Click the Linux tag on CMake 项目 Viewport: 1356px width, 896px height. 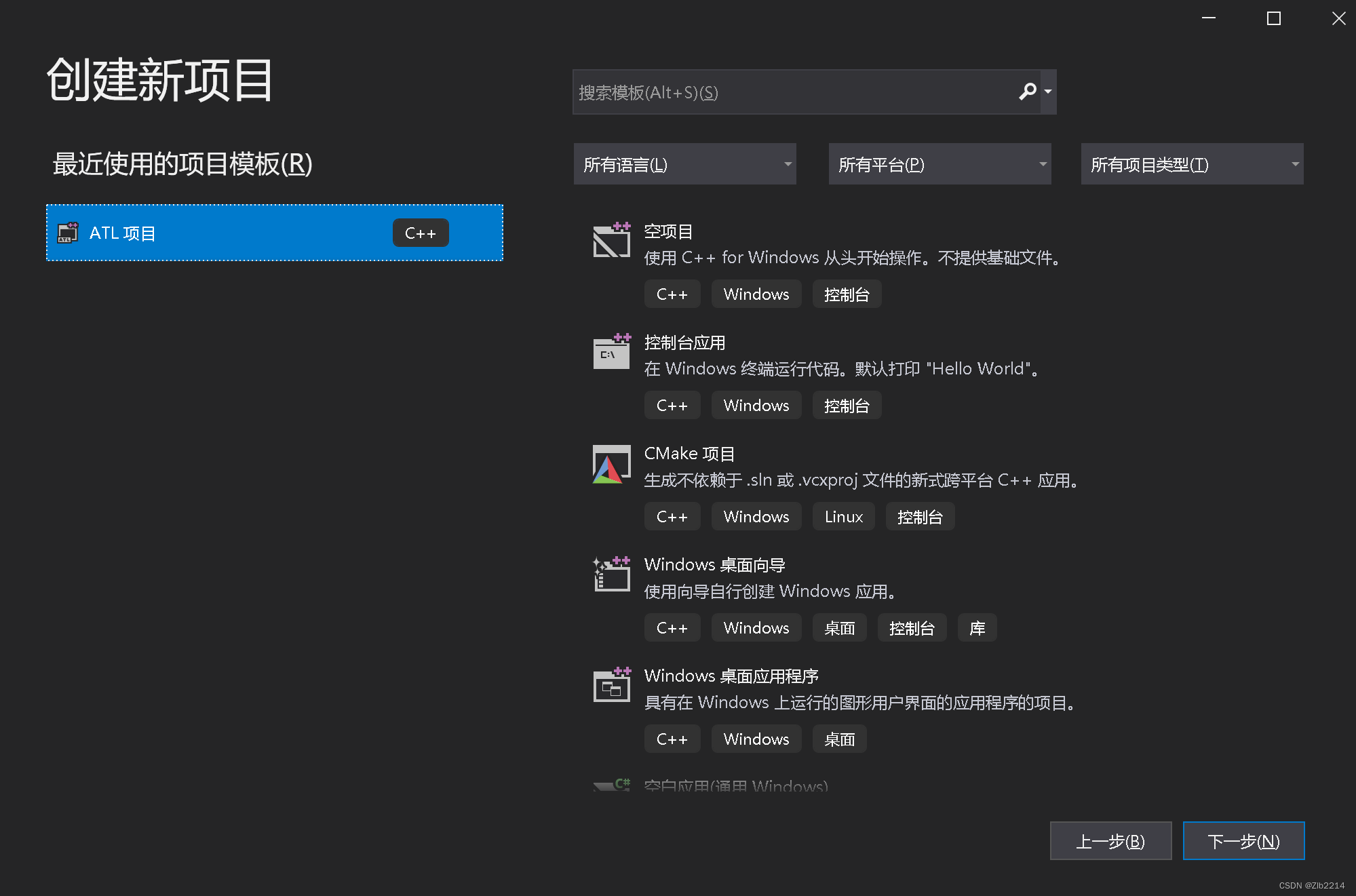click(842, 516)
